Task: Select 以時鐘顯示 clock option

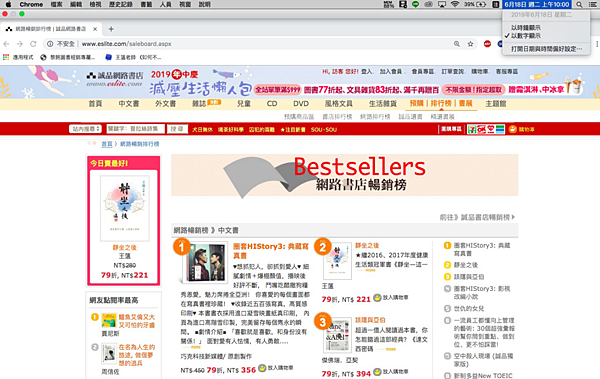Action: tap(526, 28)
